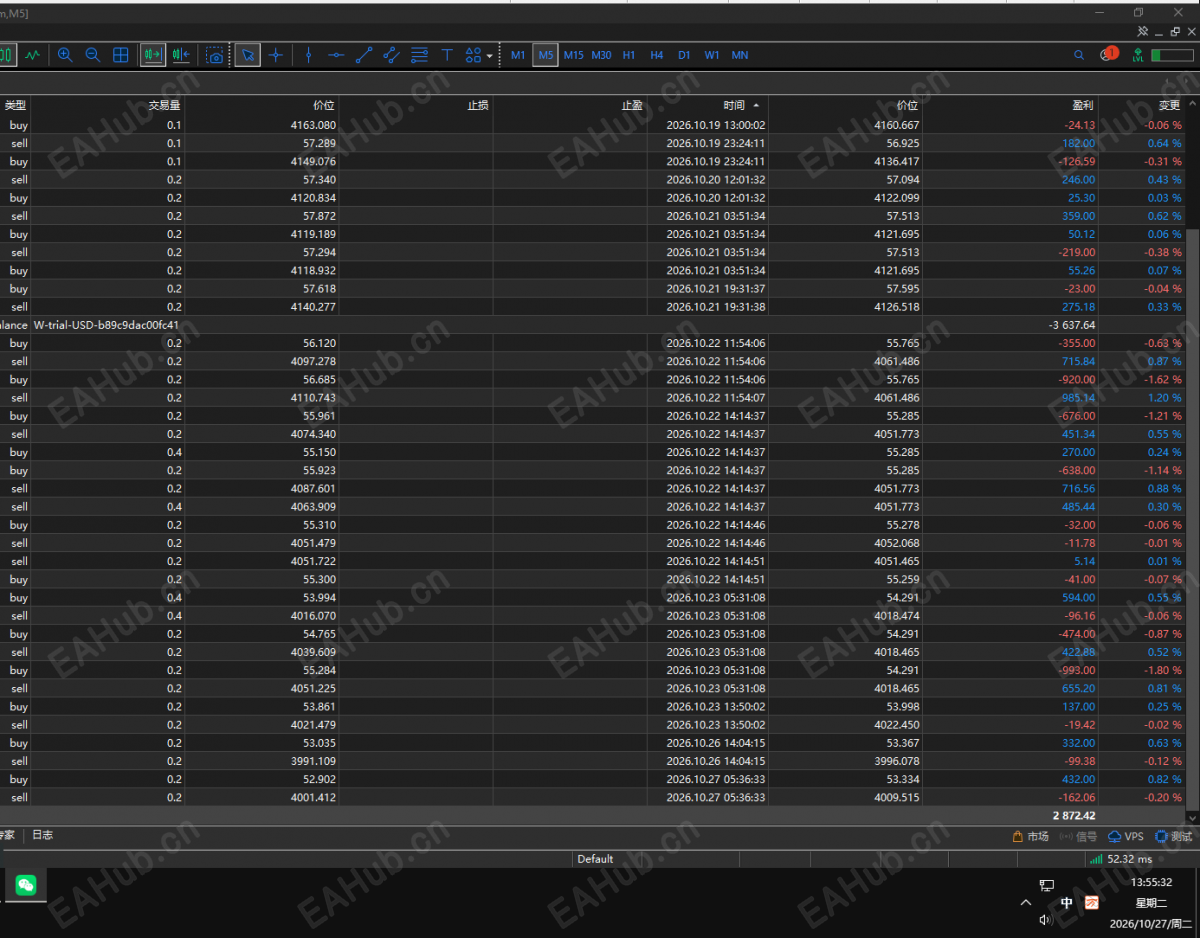Open the shapes objects dropdown arrow
Image resolution: width=1200 pixels, height=938 pixels.
click(489, 56)
